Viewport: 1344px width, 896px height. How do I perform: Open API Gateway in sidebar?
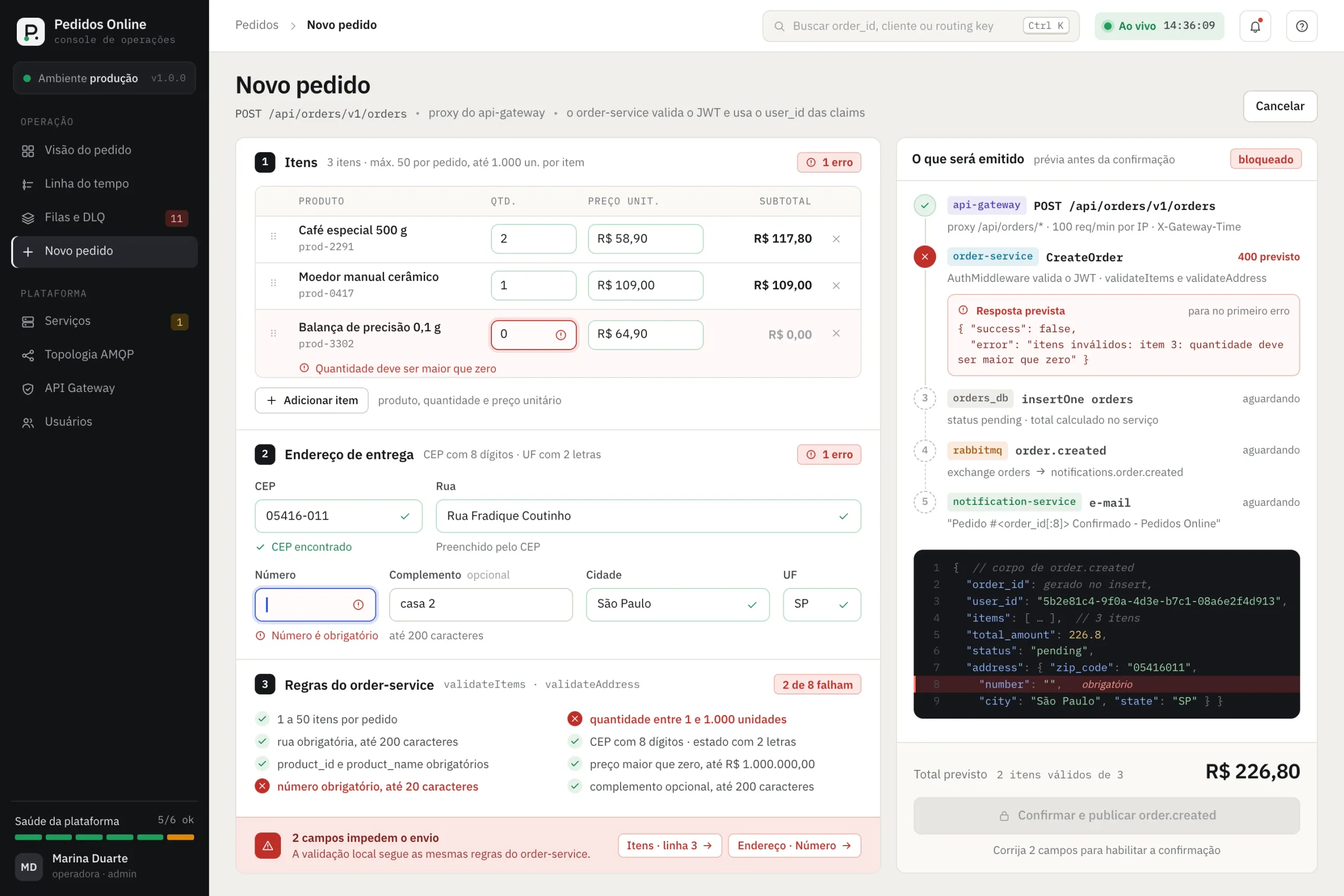pos(104,388)
